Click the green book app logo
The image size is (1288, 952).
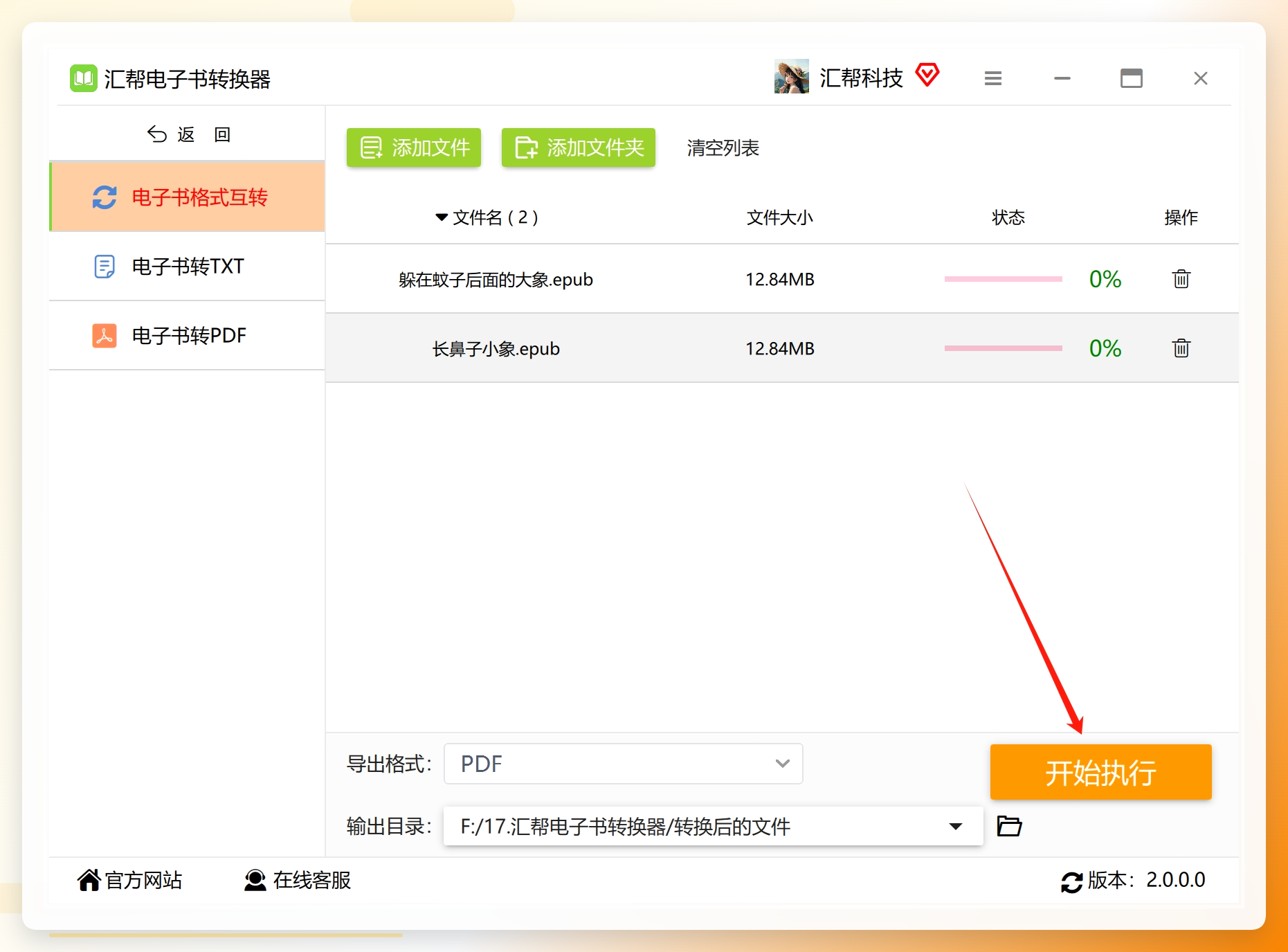[x=84, y=78]
